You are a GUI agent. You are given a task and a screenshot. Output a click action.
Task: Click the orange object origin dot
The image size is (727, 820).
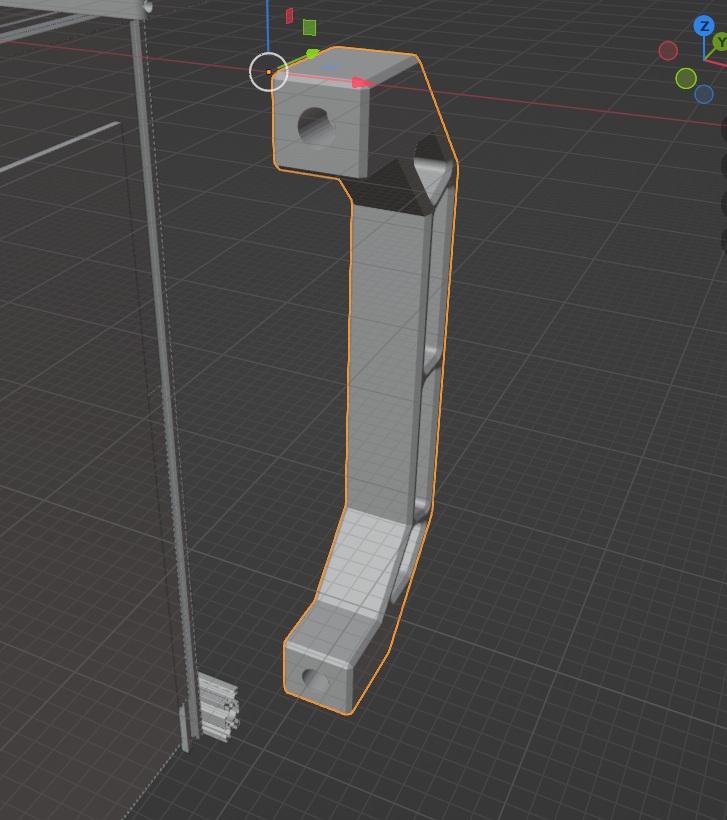point(269,72)
